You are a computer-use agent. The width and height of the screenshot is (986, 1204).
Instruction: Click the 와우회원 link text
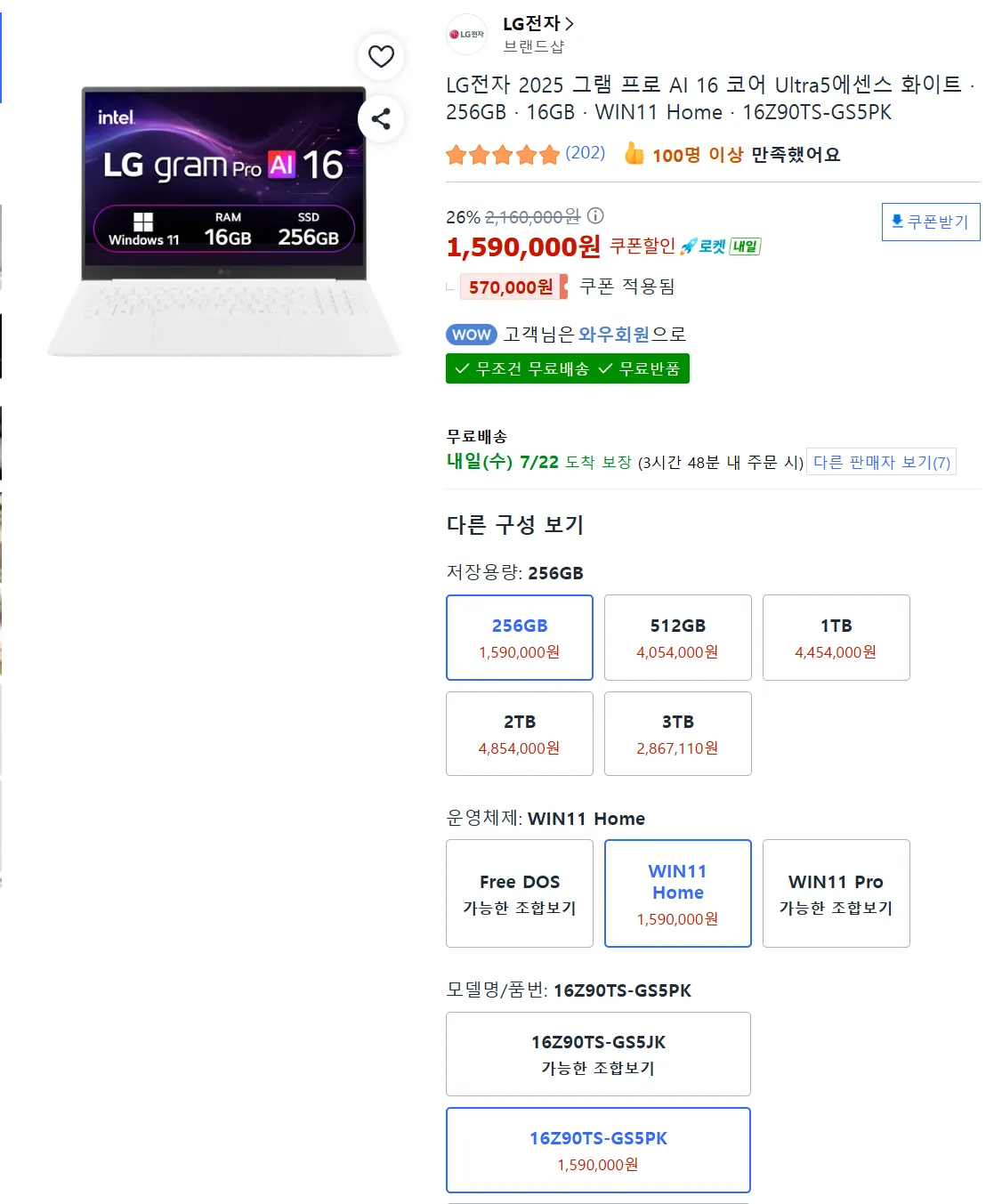click(x=614, y=335)
